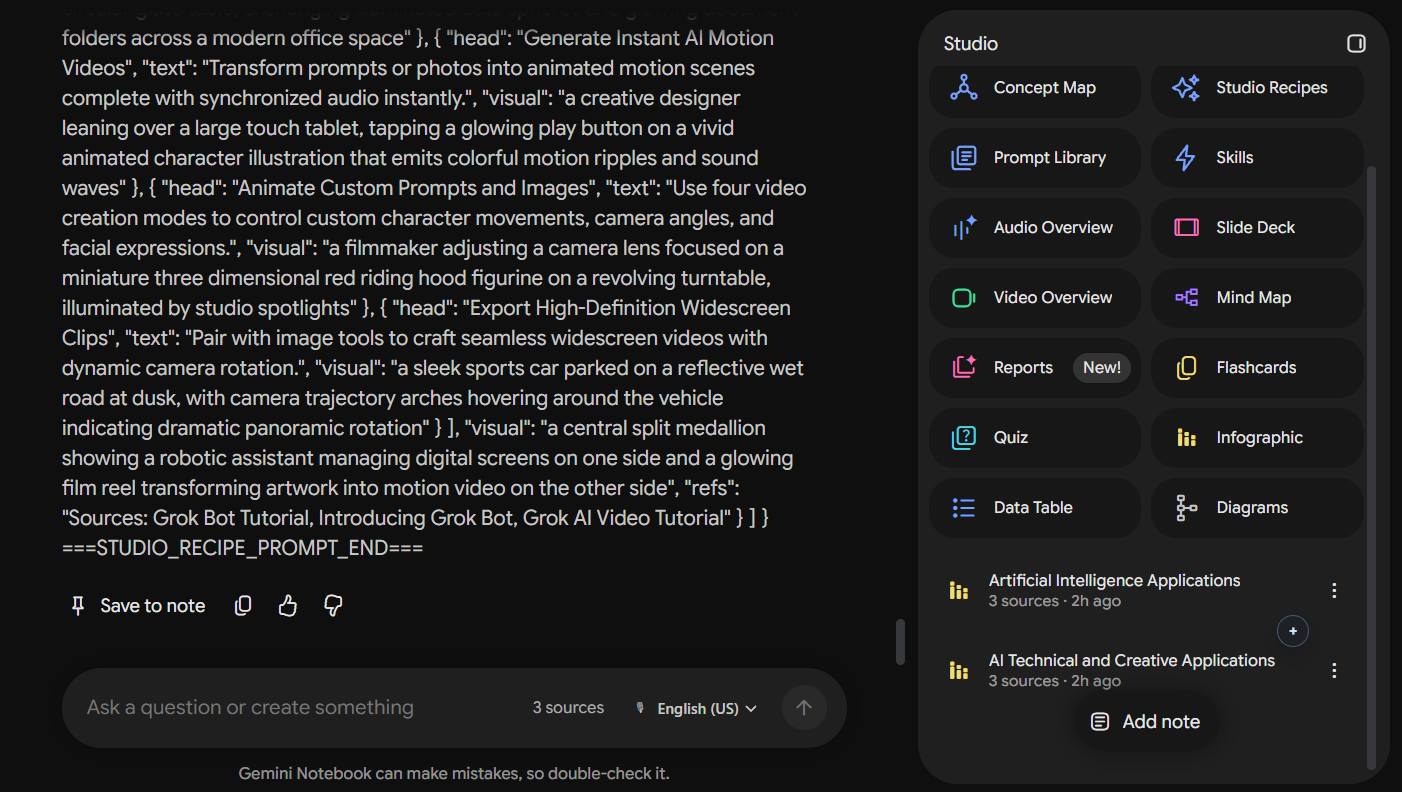Collapse the Studio panel

[x=1356, y=43]
